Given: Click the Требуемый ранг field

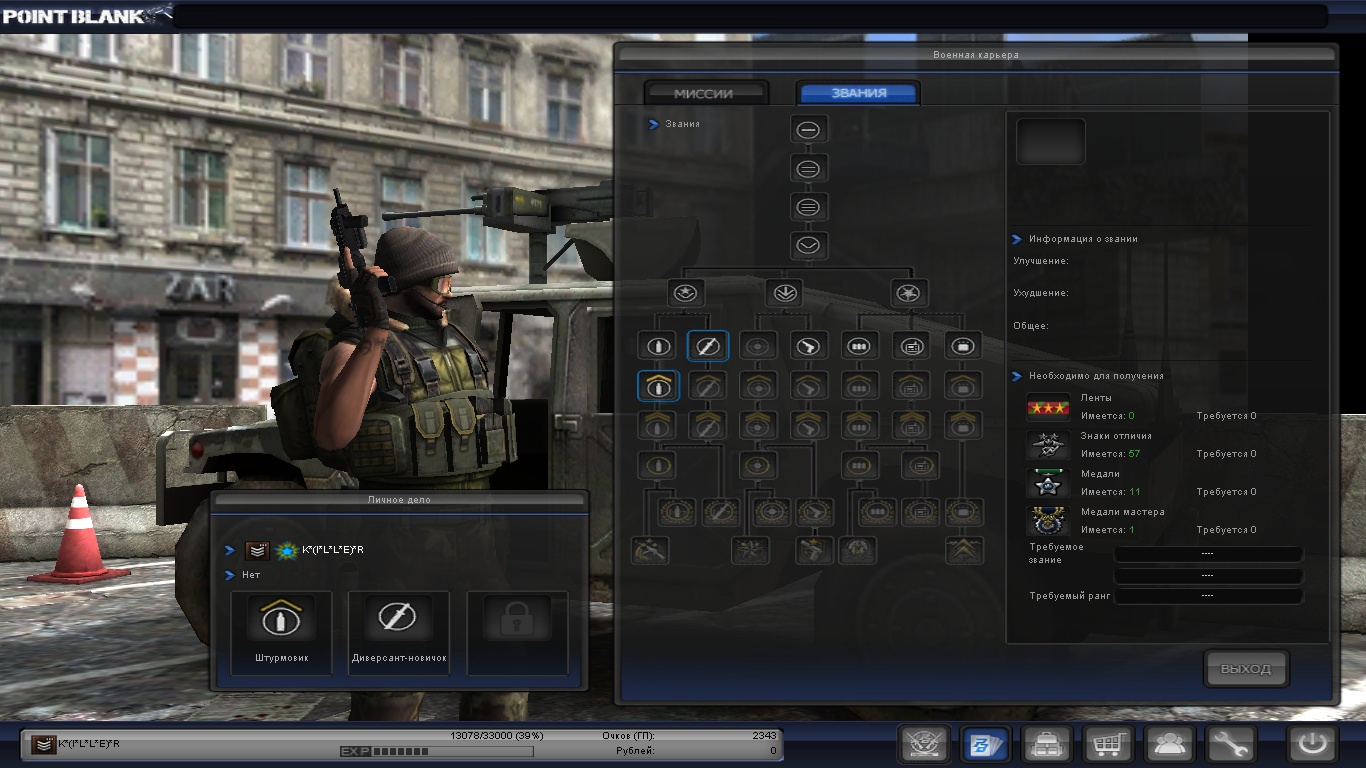Looking at the screenshot, I should 1208,596.
